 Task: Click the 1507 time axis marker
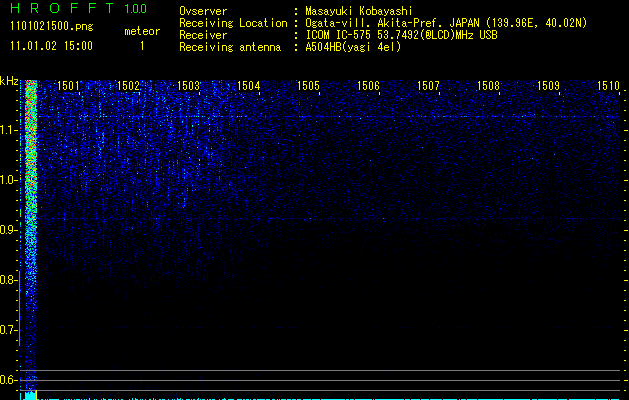[x=428, y=86]
